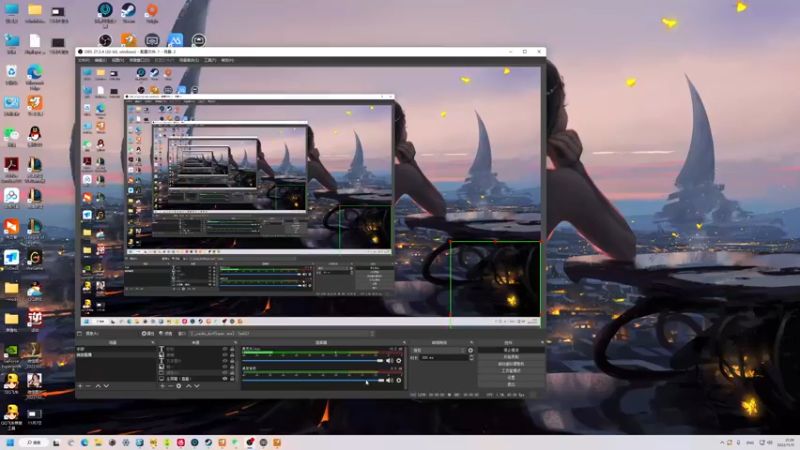This screenshot has height=450, width=800.
Task: Add a new source with plus icon
Action: click(162, 386)
